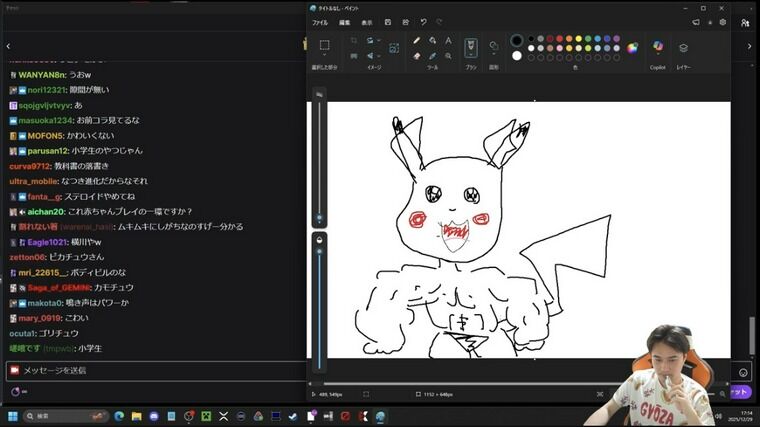Click the Rotate icon in Paint
The height and width of the screenshot is (427, 760).
click(370, 41)
